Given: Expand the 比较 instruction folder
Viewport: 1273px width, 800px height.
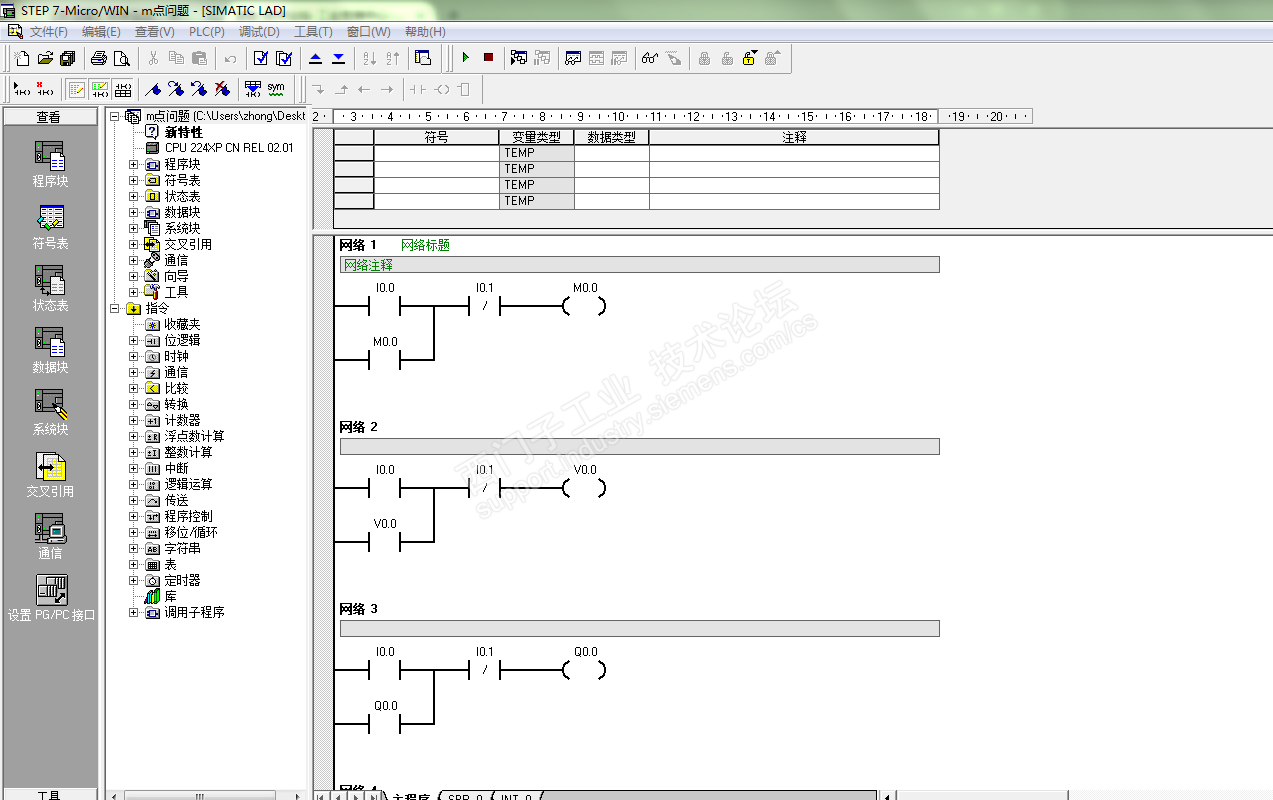Looking at the screenshot, I should pos(134,388).
